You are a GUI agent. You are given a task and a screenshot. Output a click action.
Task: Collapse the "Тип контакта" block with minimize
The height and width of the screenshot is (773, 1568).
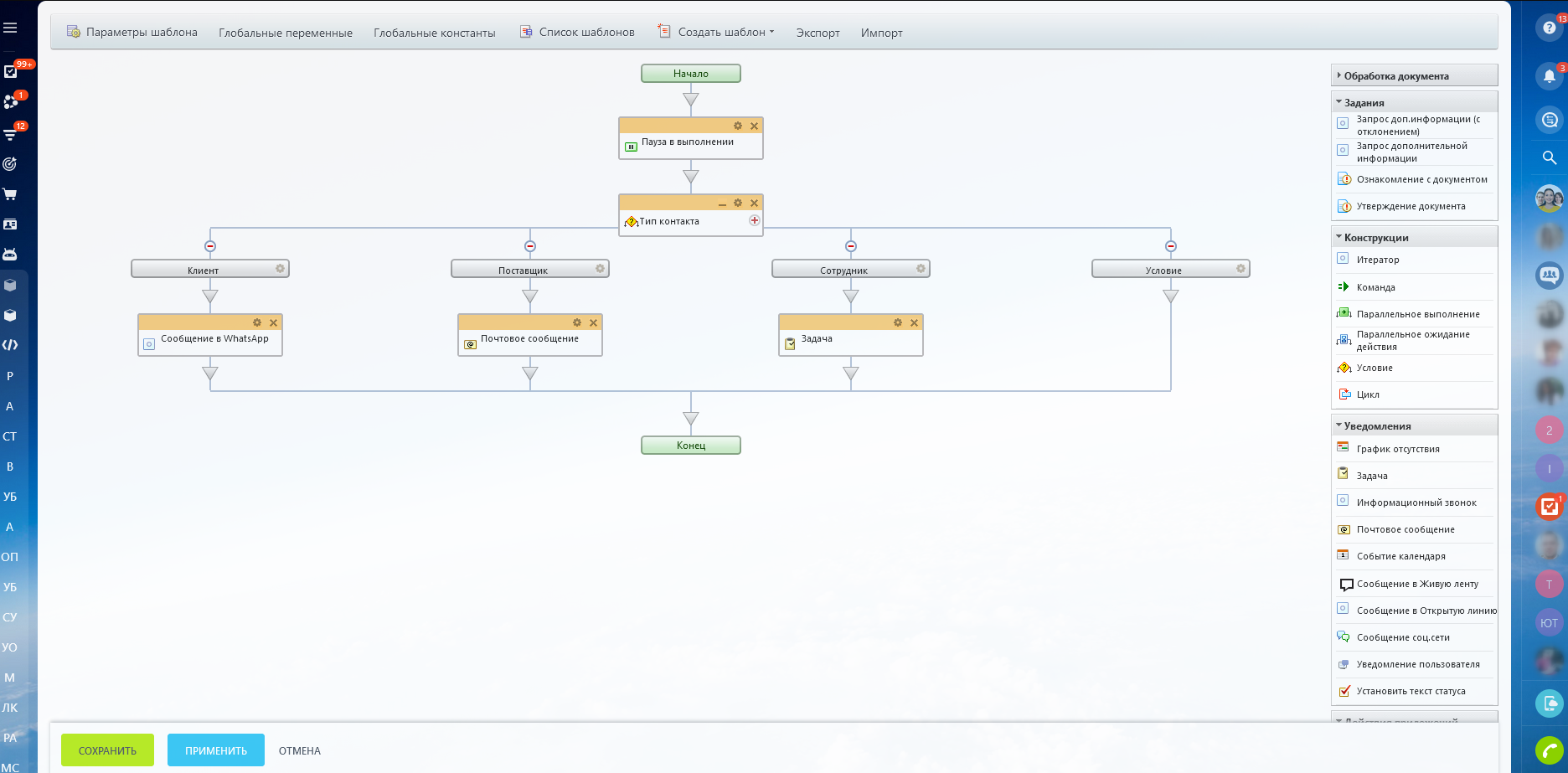click(x=722, y=204)
